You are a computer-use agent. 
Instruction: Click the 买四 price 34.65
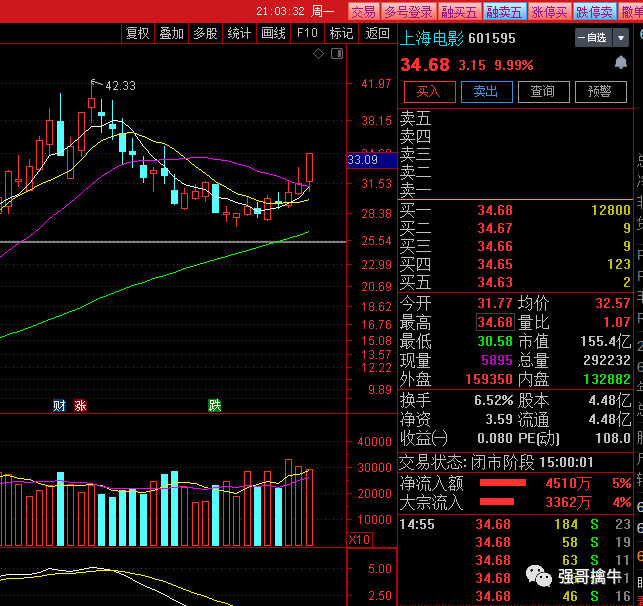pos(495,264)
